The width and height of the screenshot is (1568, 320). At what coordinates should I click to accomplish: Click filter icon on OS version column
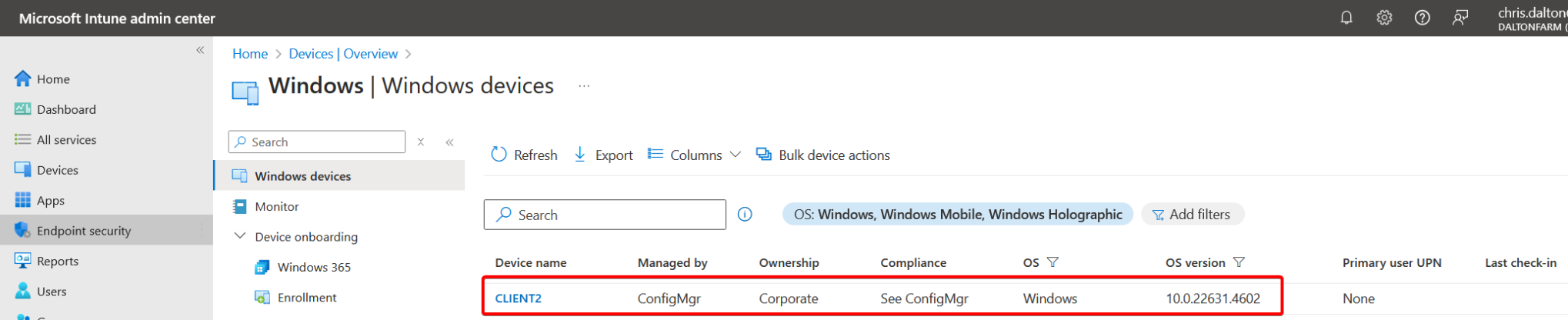[1239, 262]
